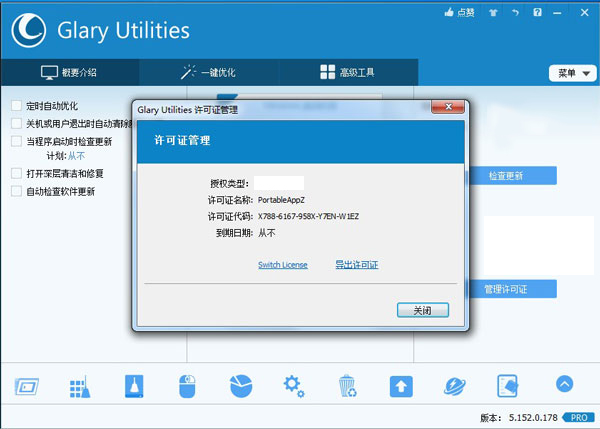
Task: Open the file shredder document icon
Action: click(x=507, y=386)
